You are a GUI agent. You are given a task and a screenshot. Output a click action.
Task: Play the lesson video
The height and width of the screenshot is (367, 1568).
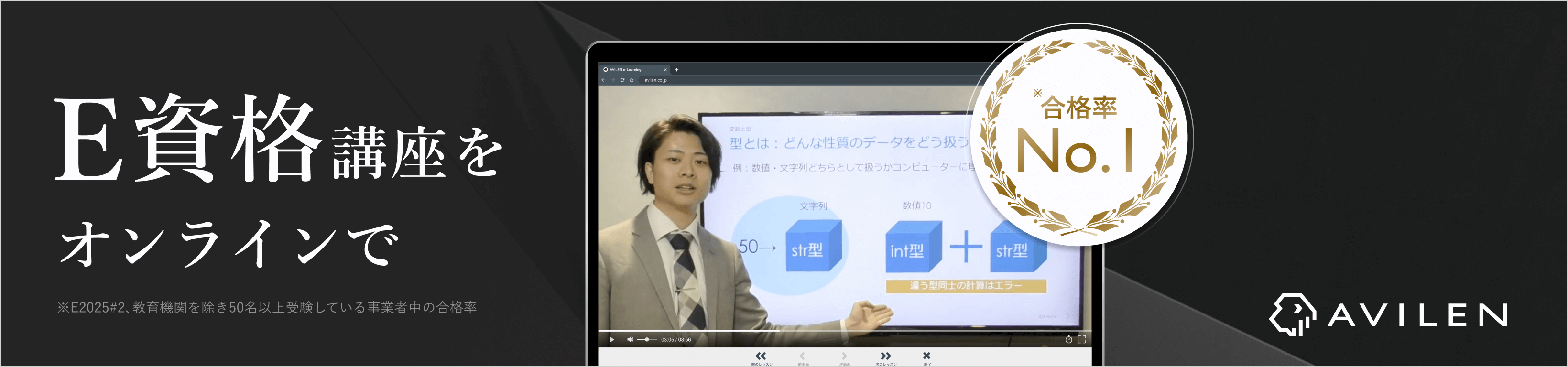point(612,340)
